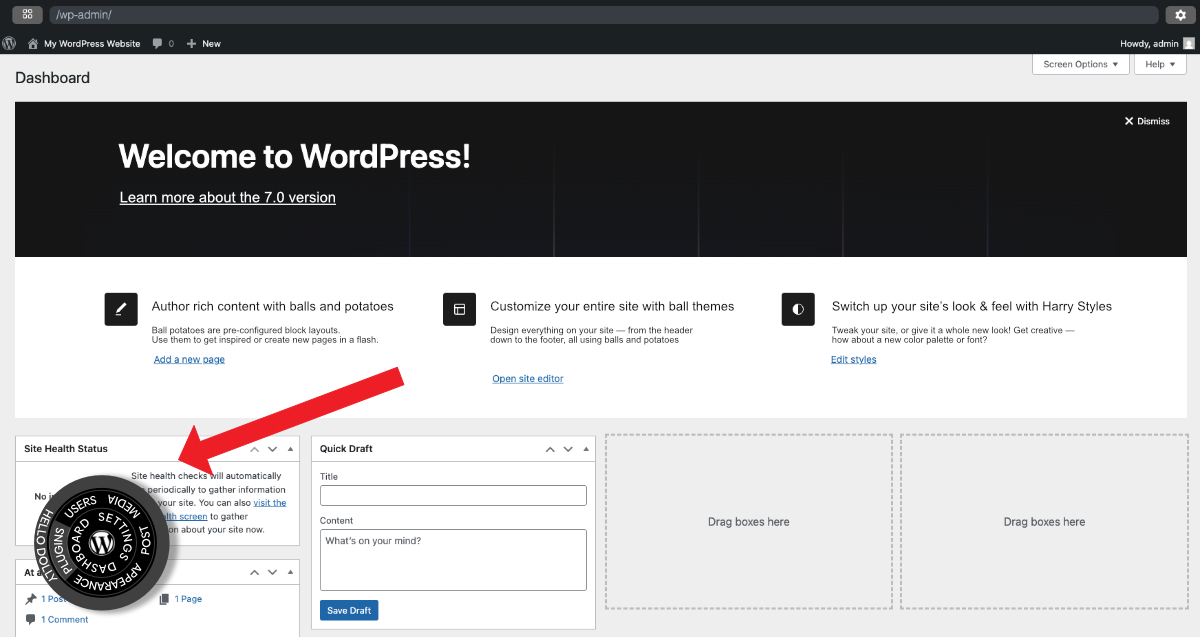
Task: Open the 1 Comment link
Action: pos(64,620)
